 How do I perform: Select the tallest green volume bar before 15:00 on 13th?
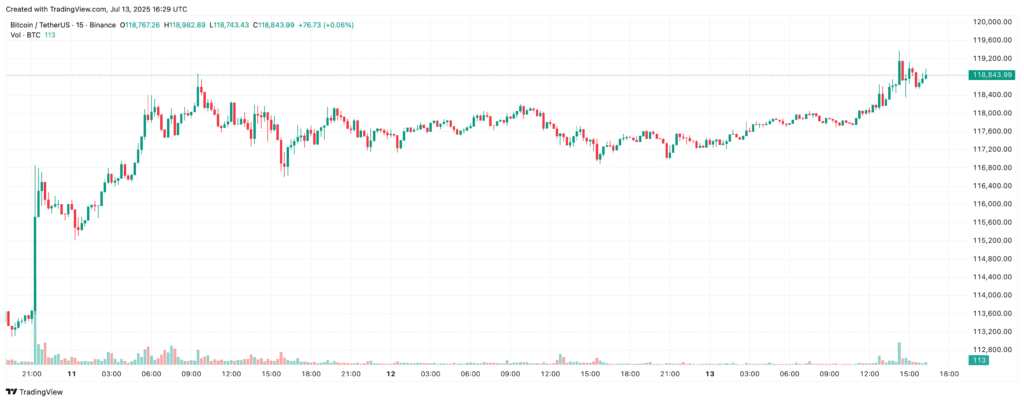coord(899,353)
